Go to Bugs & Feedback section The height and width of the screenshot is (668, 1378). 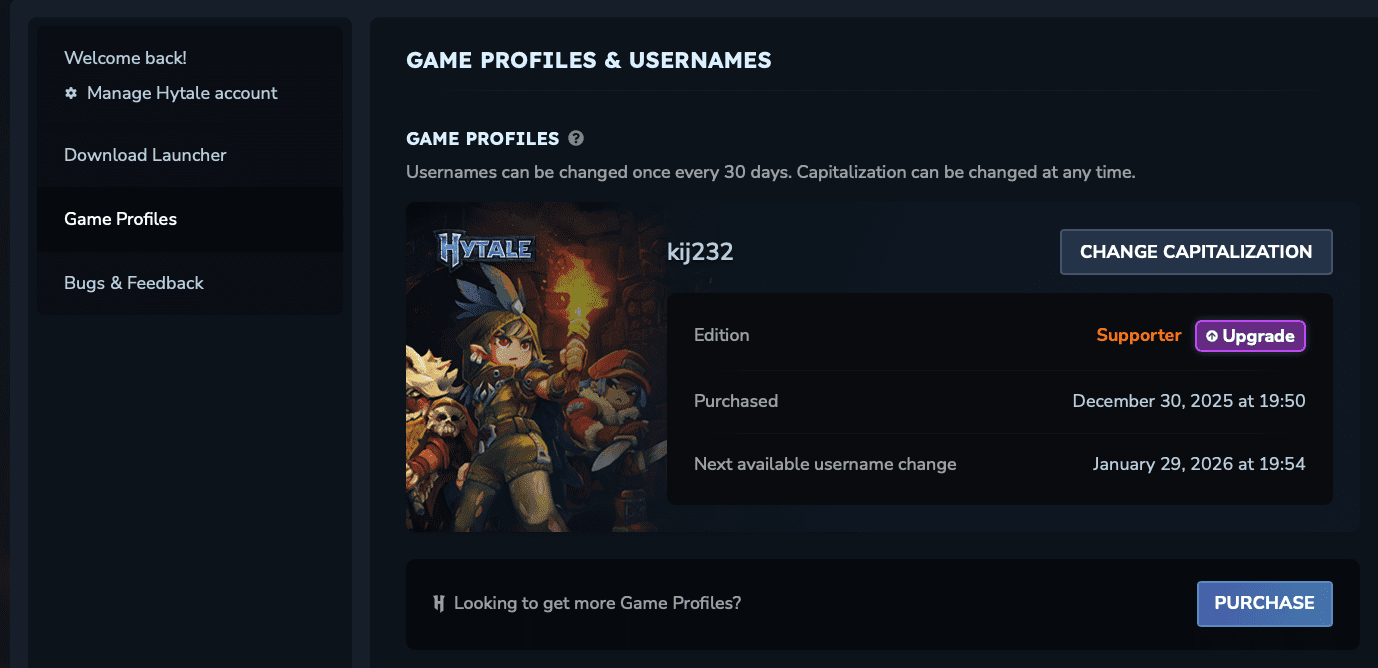pyautogui.click(x=133, y=283)
